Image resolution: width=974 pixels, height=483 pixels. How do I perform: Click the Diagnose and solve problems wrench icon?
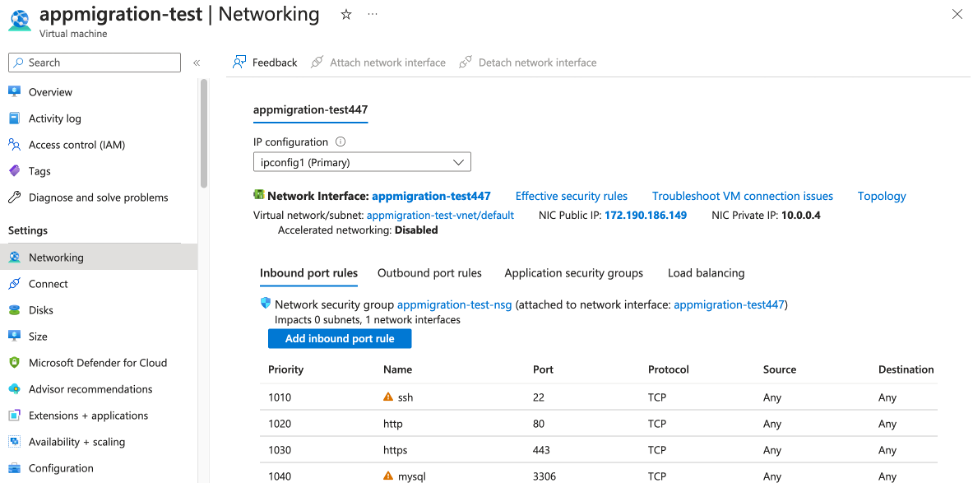click(14, 197)
